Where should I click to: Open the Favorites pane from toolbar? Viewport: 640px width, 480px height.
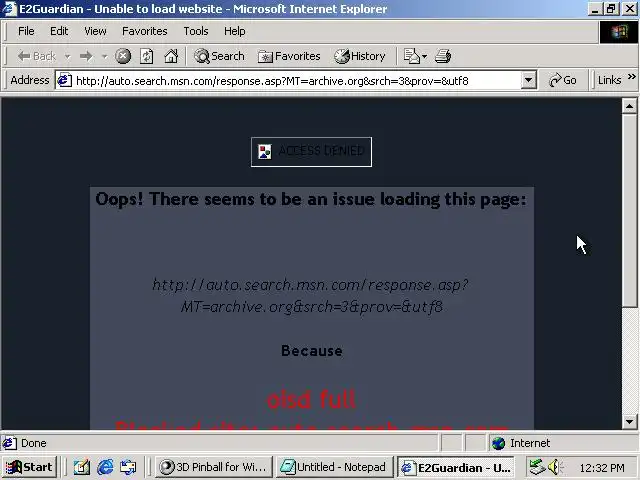coord(289,56)
